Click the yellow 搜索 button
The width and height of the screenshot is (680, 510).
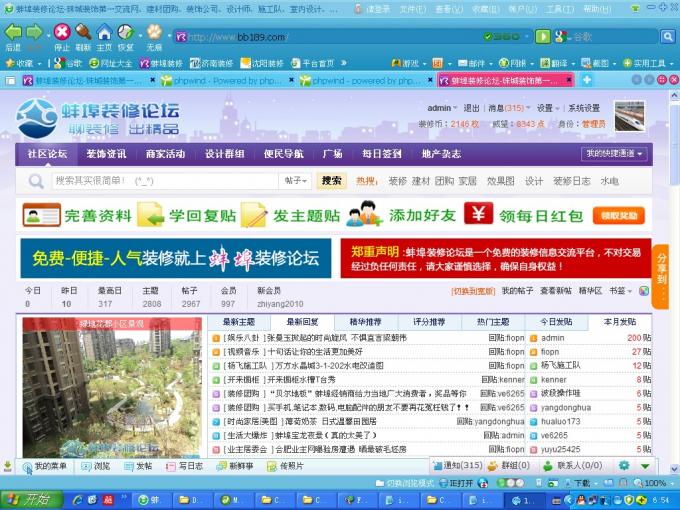332,181
